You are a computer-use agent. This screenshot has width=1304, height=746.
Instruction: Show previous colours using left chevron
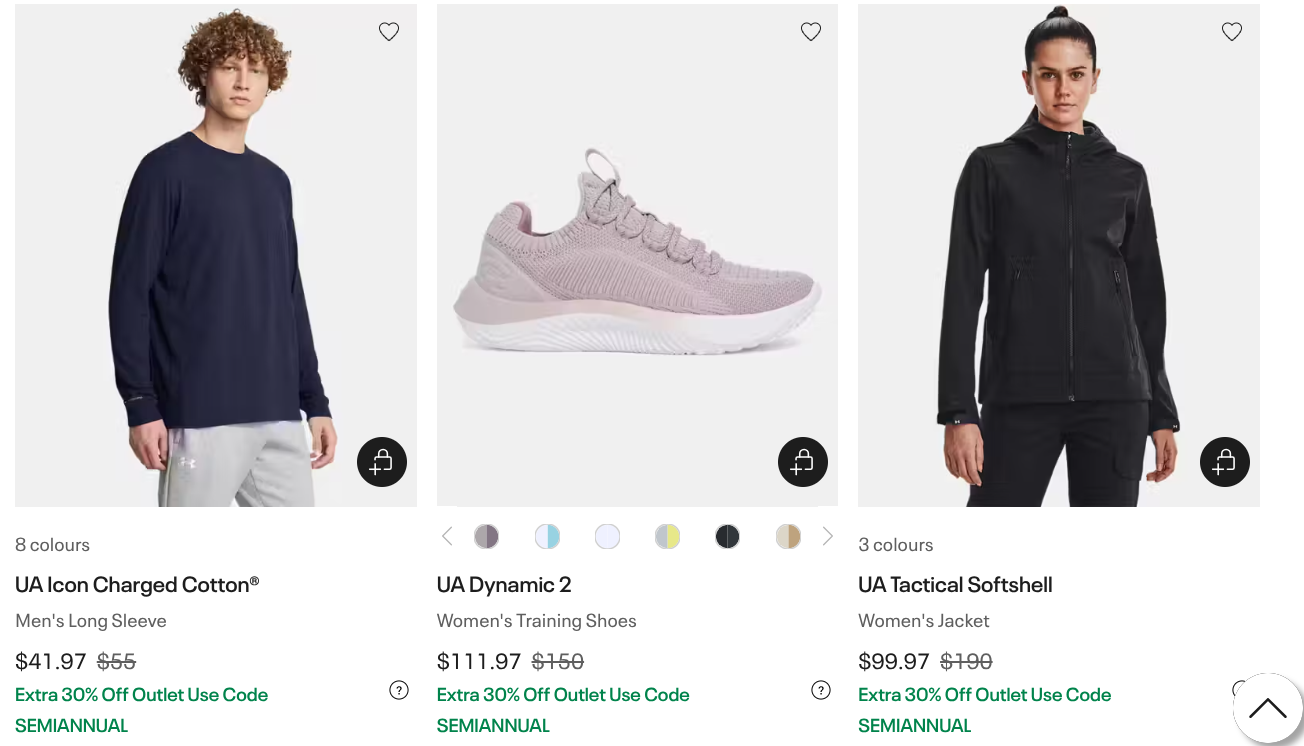447,536
